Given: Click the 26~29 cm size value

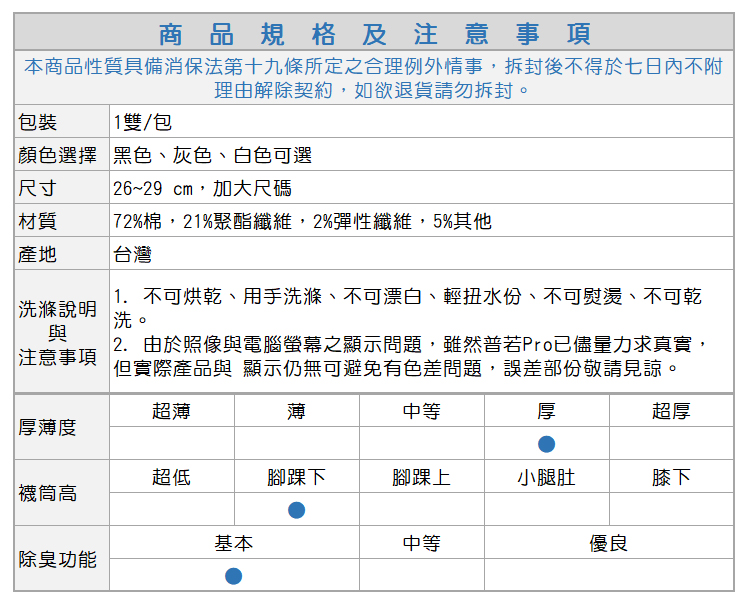Looking at the screenshot, I should 202,188.
